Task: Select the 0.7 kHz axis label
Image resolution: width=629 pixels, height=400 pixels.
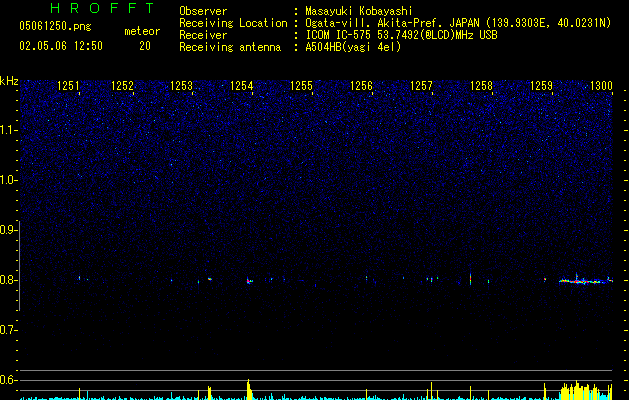Action: pyautogui.click(x=8, y=330)
